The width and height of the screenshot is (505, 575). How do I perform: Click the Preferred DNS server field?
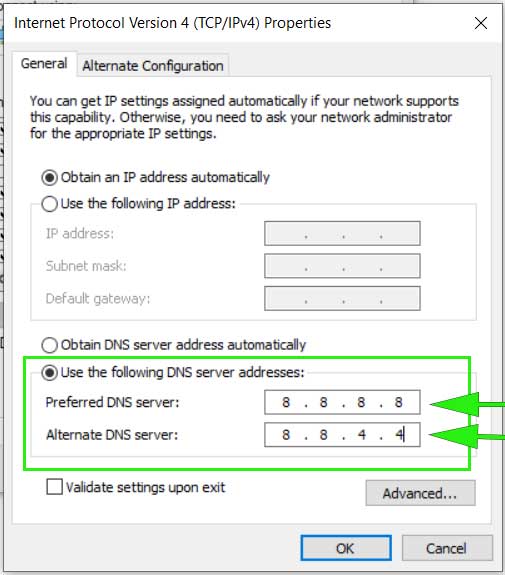(x=342, y=402)
